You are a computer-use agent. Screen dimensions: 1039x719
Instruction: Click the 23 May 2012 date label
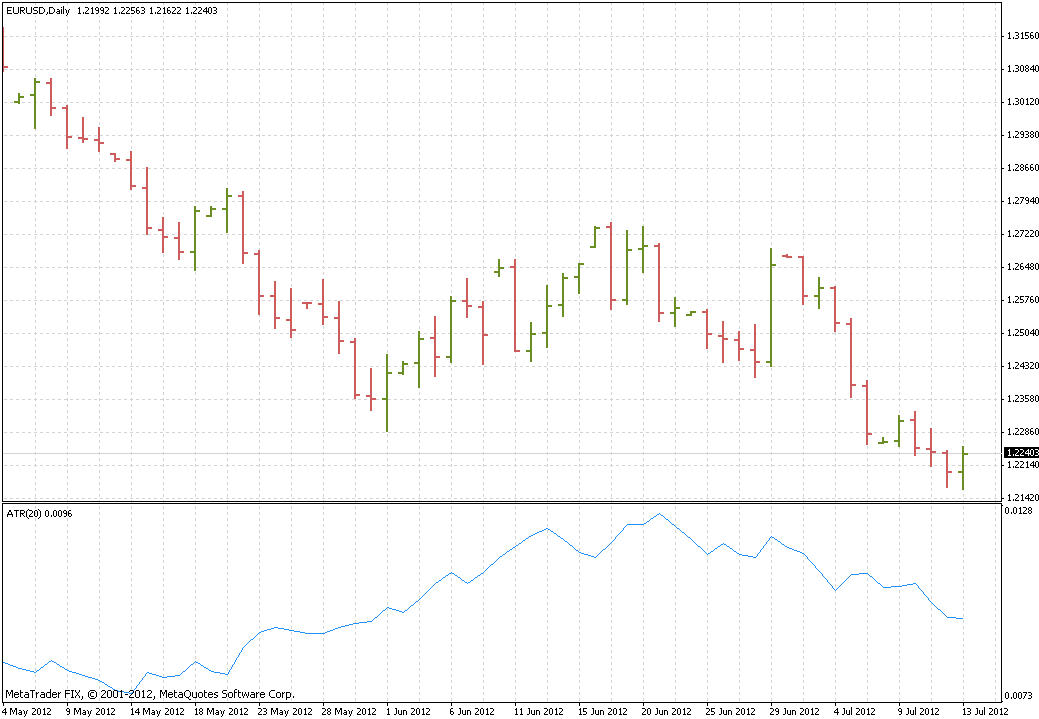pyautogui.click(x=285, y=712)
